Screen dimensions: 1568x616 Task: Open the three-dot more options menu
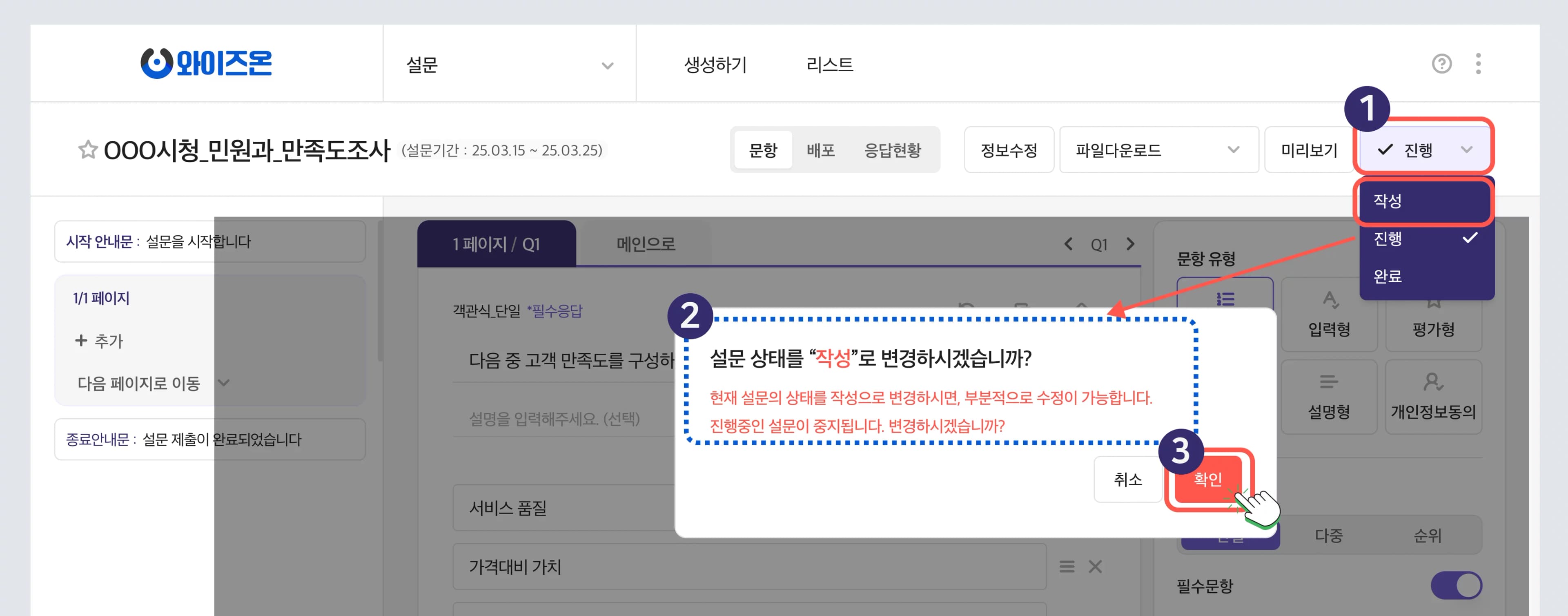coord(1478,64)
